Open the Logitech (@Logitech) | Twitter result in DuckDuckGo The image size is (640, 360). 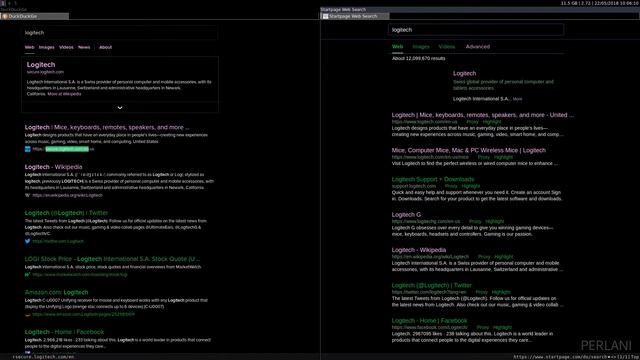[x=66, y=213]
